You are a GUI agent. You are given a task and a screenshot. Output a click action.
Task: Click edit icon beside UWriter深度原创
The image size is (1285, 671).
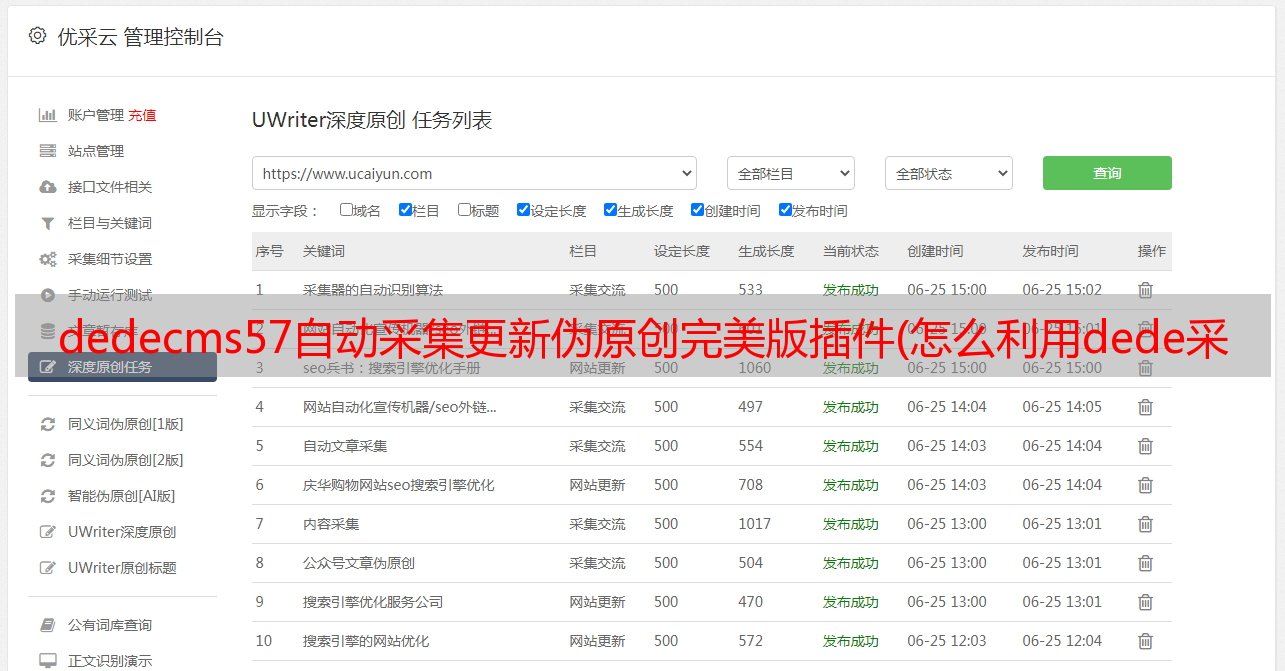47,532
